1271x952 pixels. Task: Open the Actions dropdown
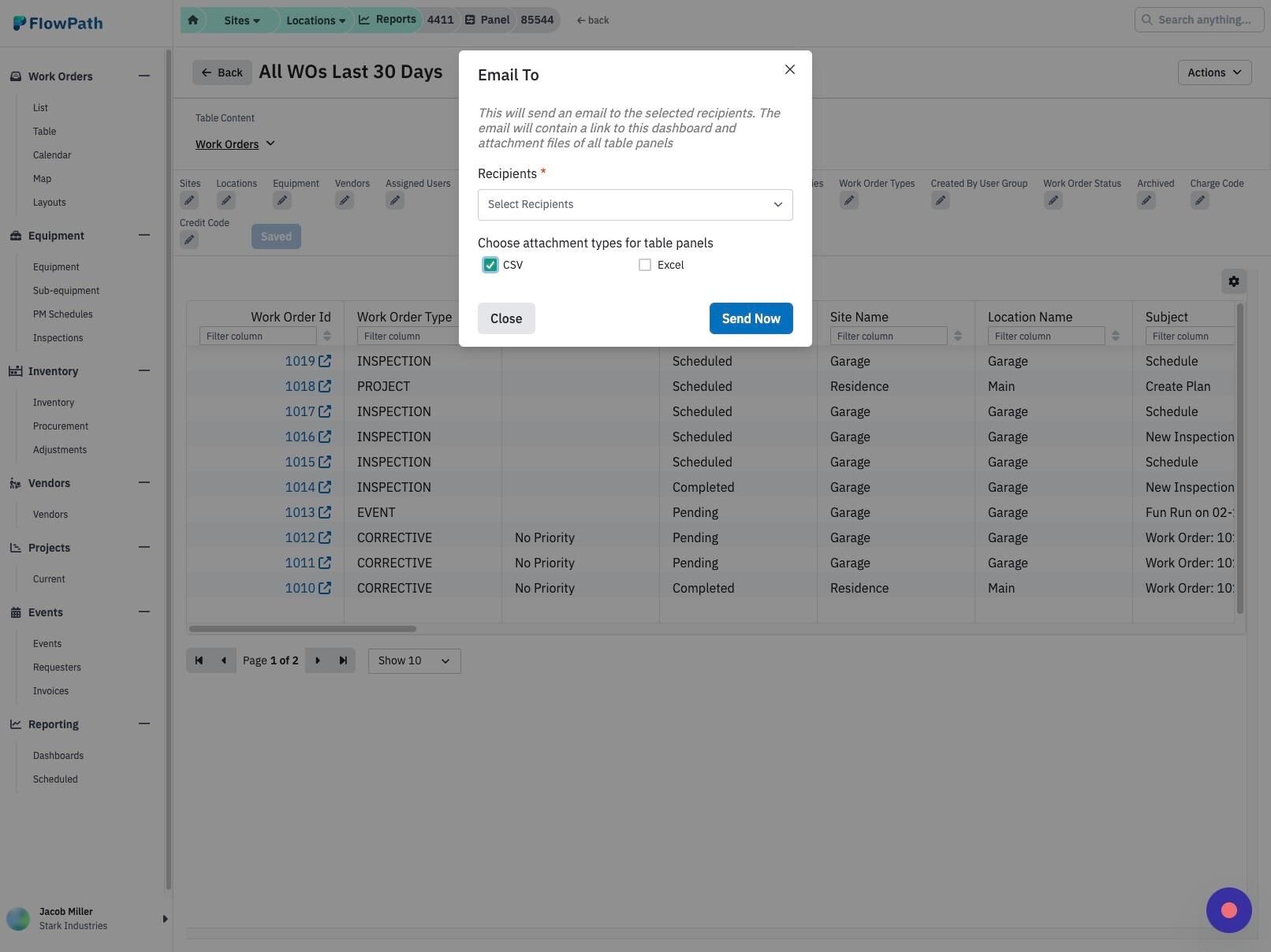(x=1214, y=73)
